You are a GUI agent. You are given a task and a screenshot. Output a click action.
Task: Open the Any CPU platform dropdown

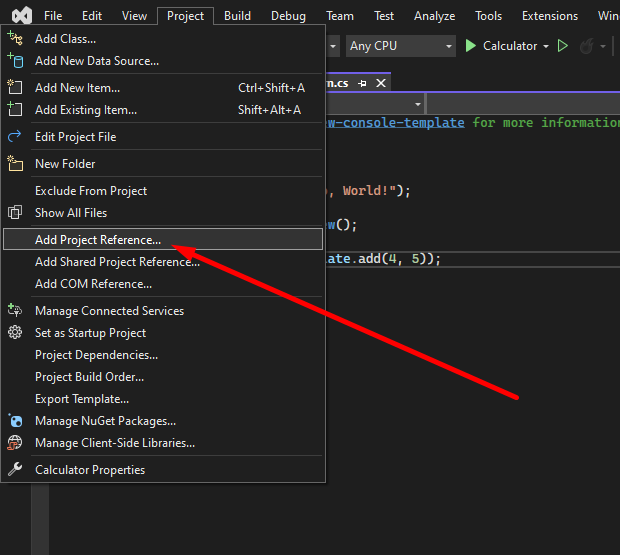(400, 46)
